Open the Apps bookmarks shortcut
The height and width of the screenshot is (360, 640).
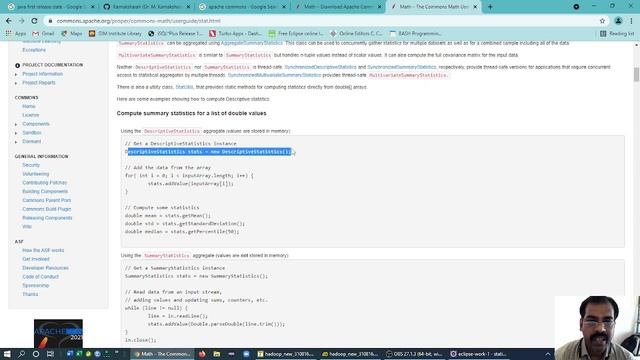[x=16, y=33]
